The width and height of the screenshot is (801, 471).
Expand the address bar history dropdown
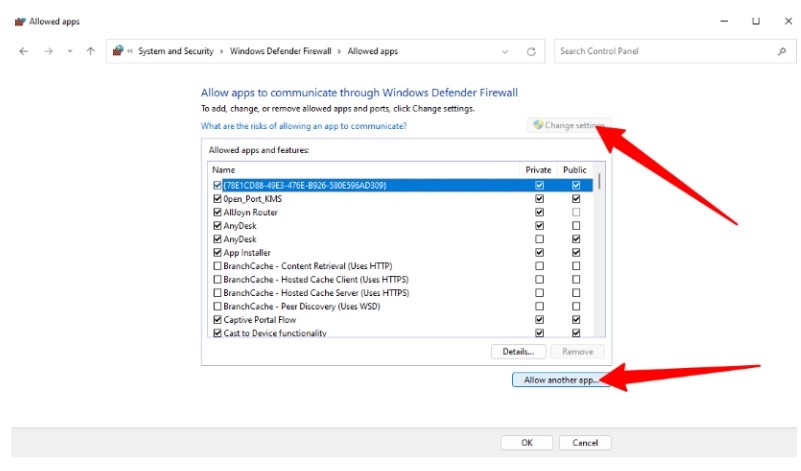point(505,52)
